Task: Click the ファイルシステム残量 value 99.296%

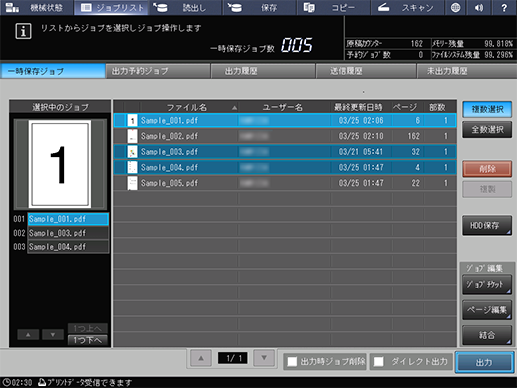Action: pyautogui.click(x=498, y=55)
